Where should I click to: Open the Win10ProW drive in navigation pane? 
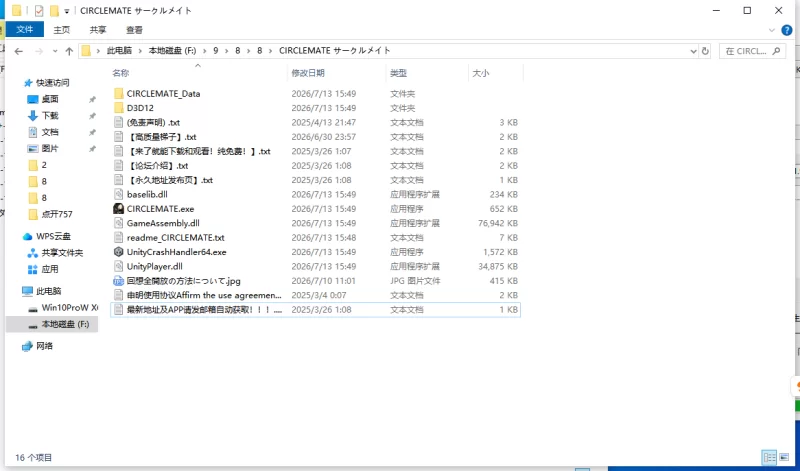point(69,308)
